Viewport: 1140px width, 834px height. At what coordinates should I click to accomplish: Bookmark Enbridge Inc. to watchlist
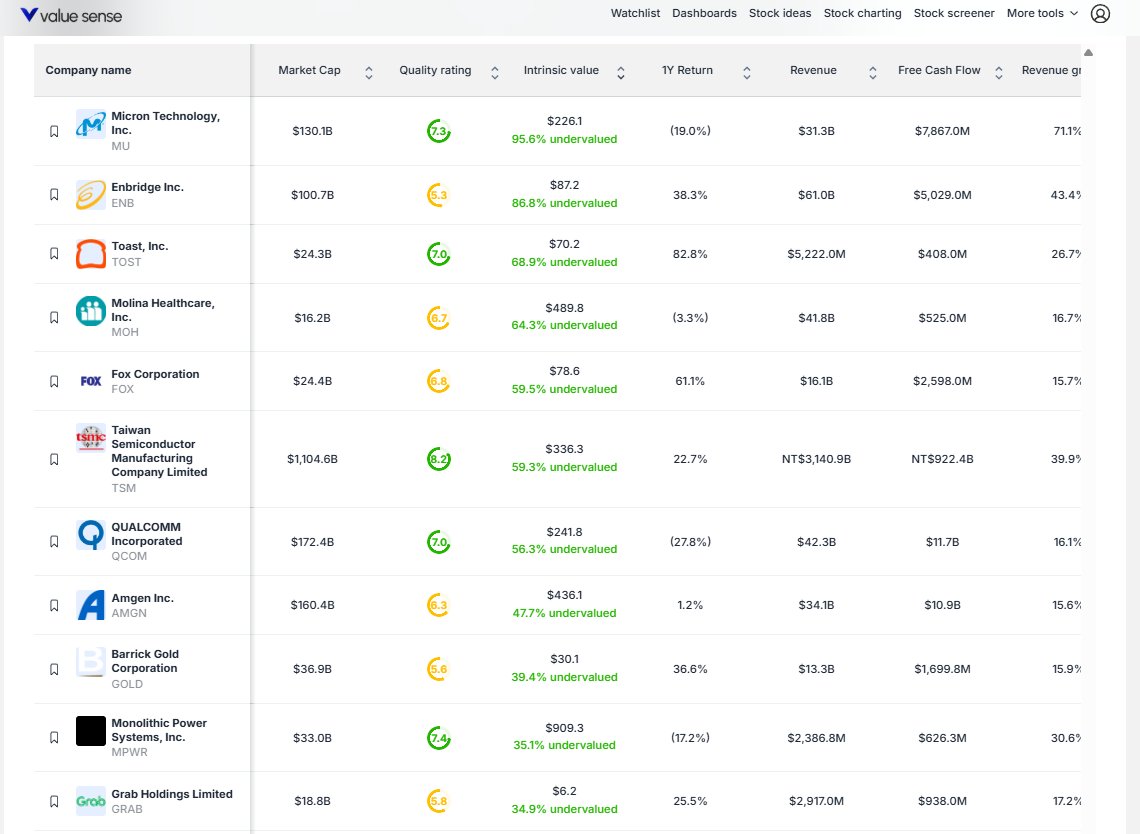pyautogui.click(x=54, y=195)
